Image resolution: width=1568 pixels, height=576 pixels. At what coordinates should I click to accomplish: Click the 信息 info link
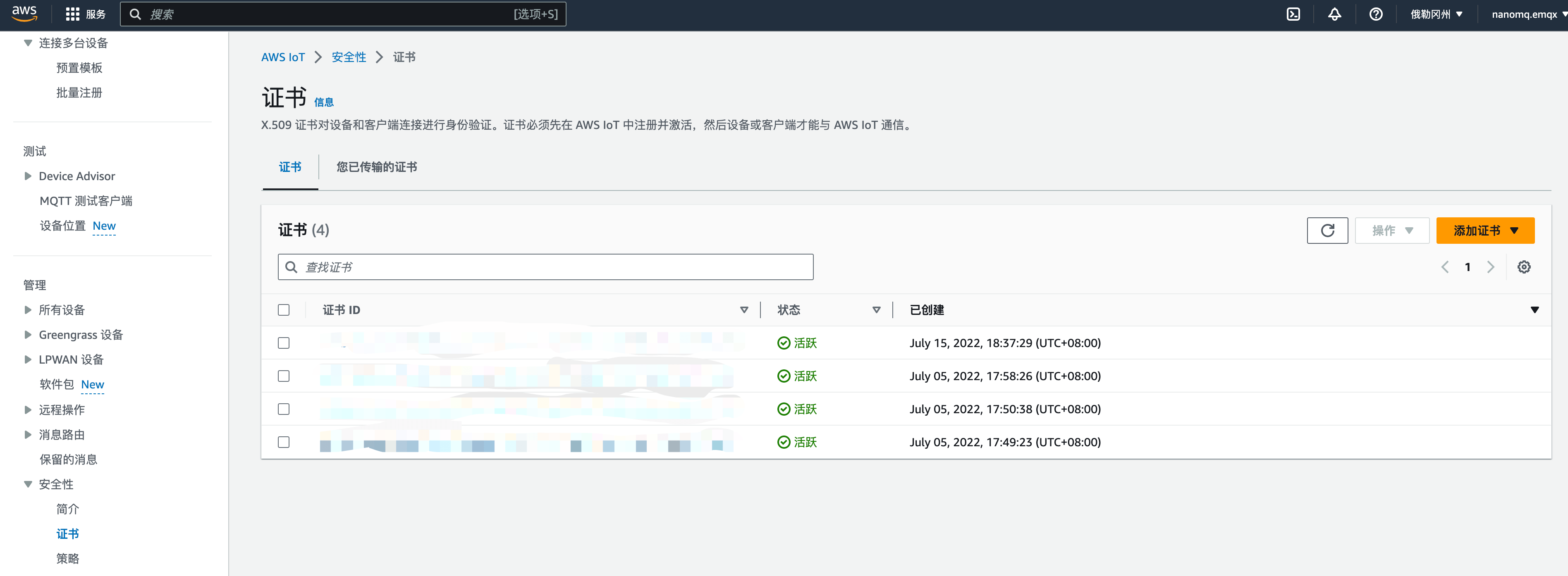323,102
